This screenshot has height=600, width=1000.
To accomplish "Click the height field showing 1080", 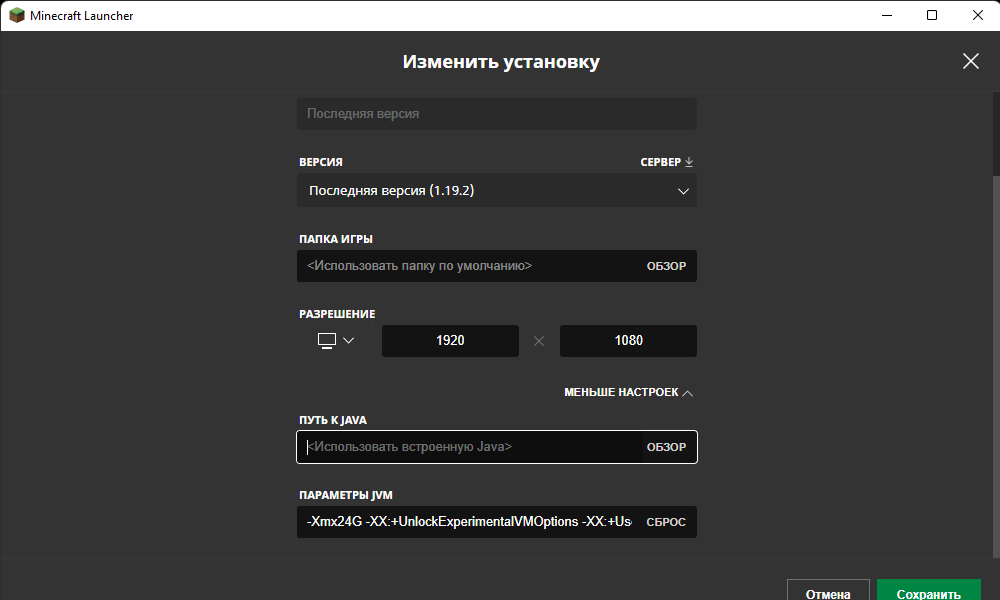I will 628,340.
